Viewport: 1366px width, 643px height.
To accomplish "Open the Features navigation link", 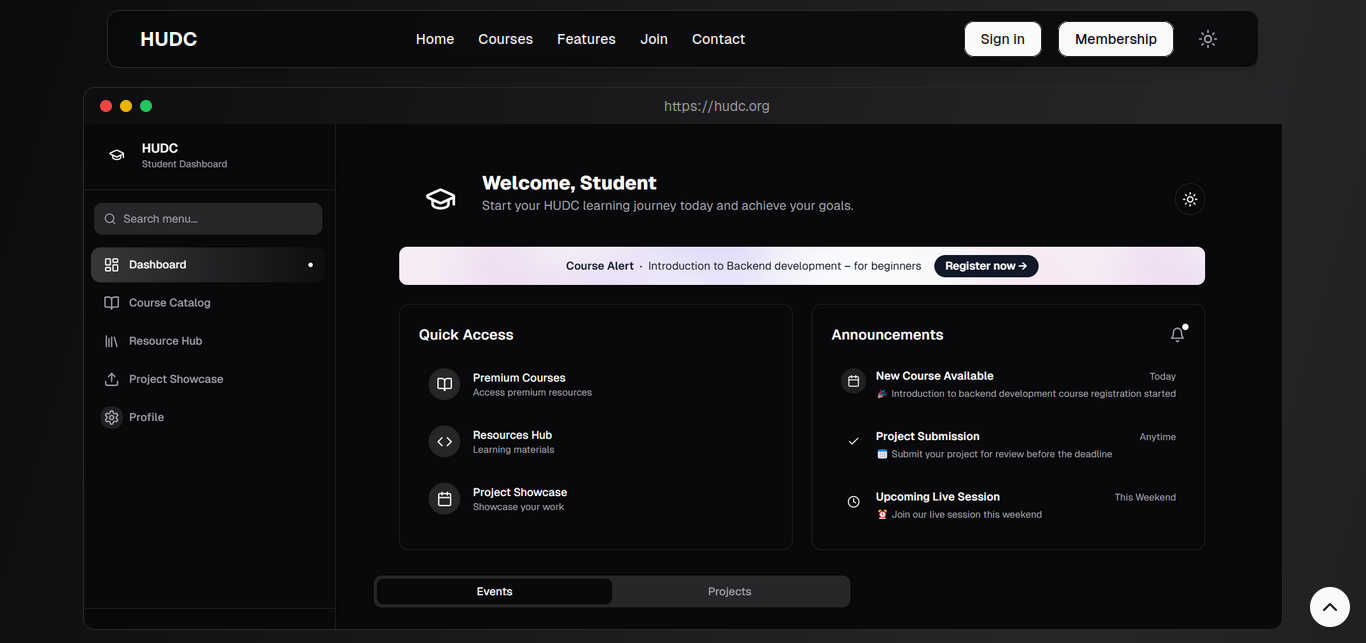I will 586,39.
